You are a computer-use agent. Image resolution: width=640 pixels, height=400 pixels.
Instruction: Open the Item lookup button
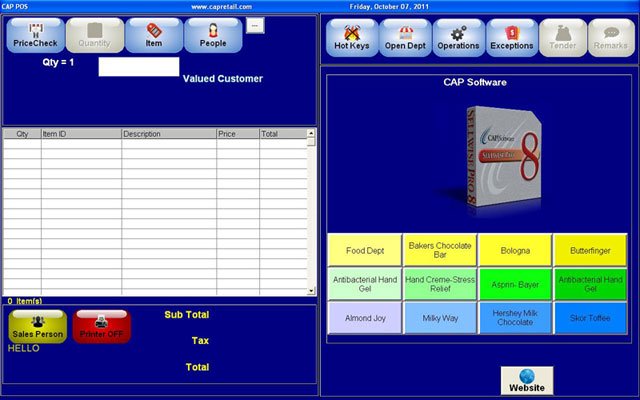coord(154,36)
